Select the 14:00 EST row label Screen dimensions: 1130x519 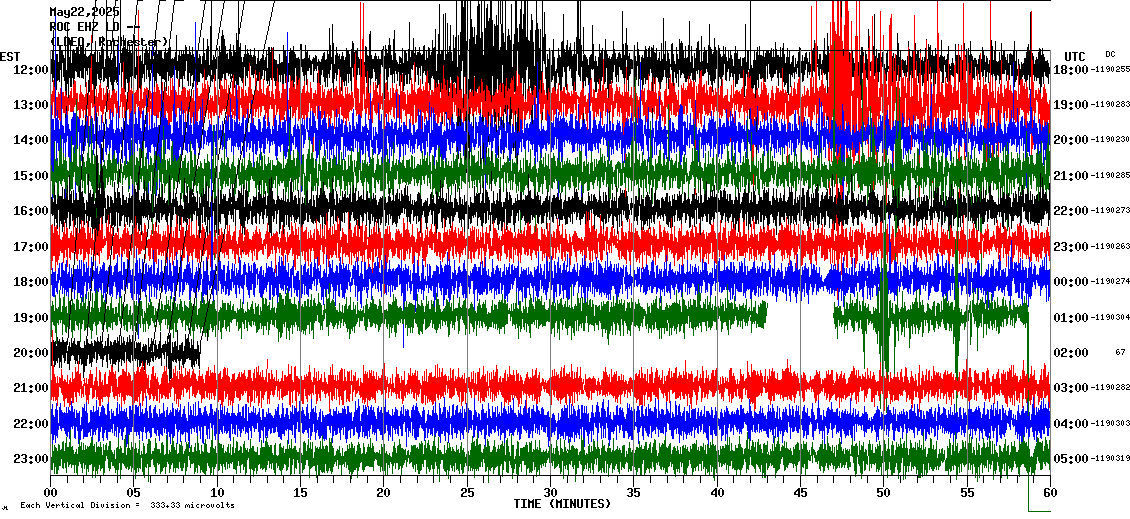tap(31, 141)
